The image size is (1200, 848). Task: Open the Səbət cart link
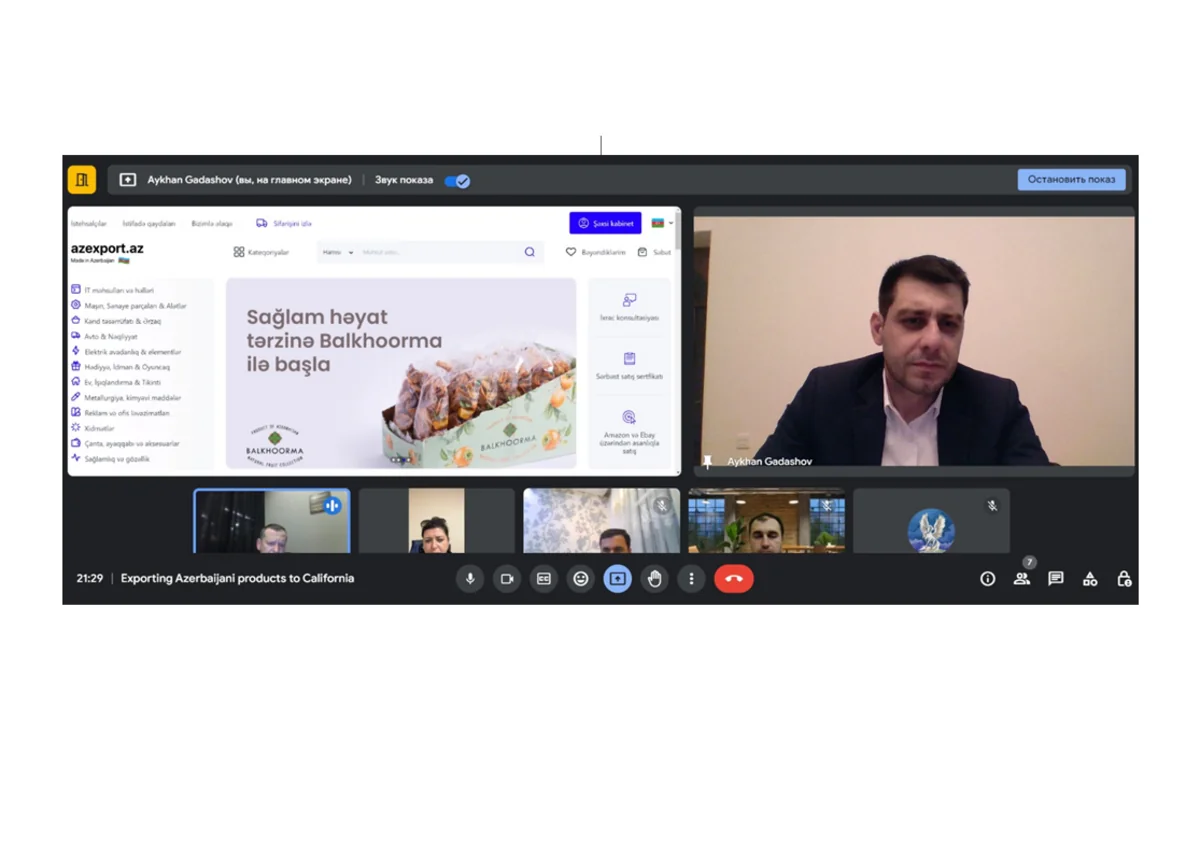[655, 252]
